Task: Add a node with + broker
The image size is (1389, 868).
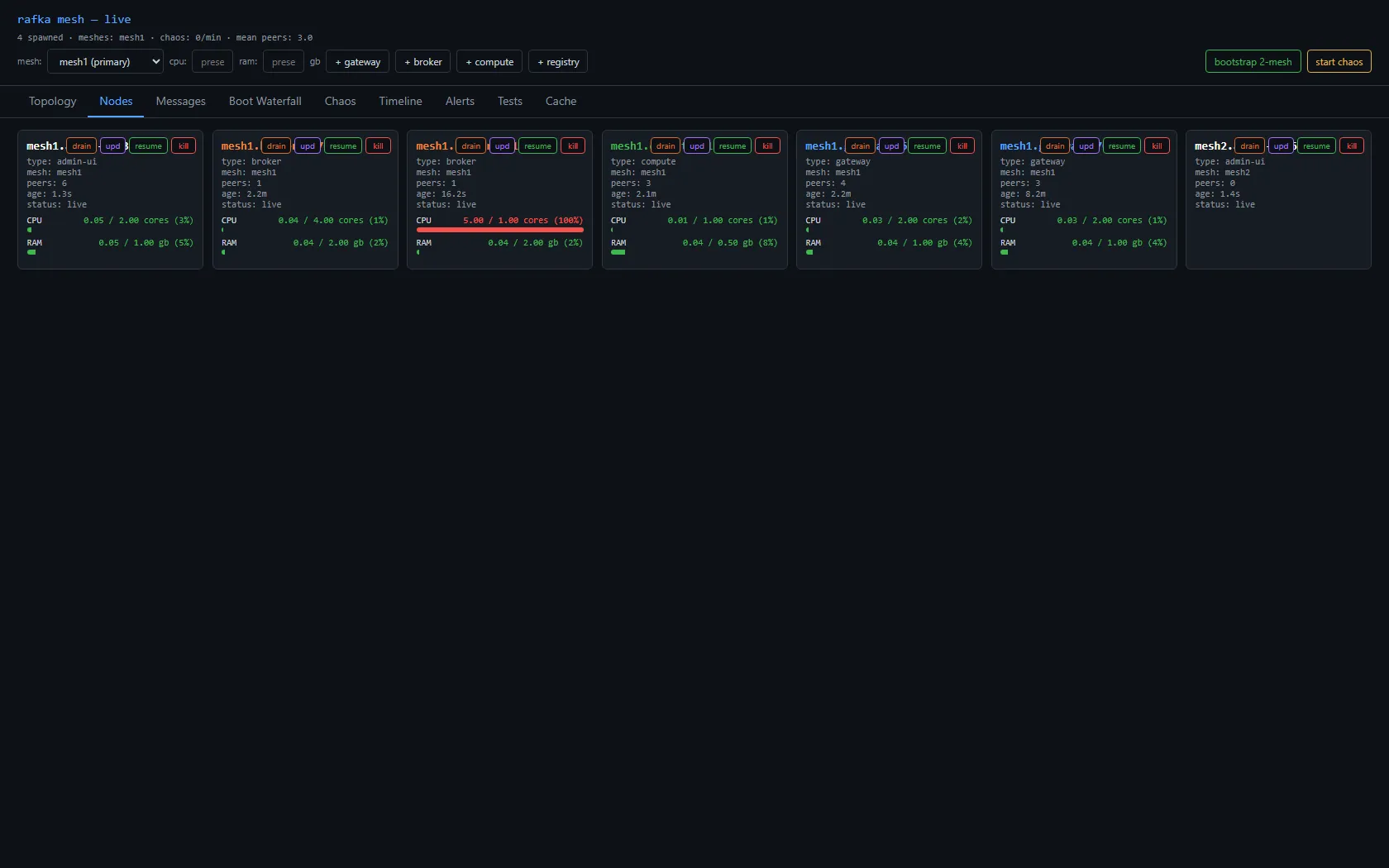Action: [422, 61]
